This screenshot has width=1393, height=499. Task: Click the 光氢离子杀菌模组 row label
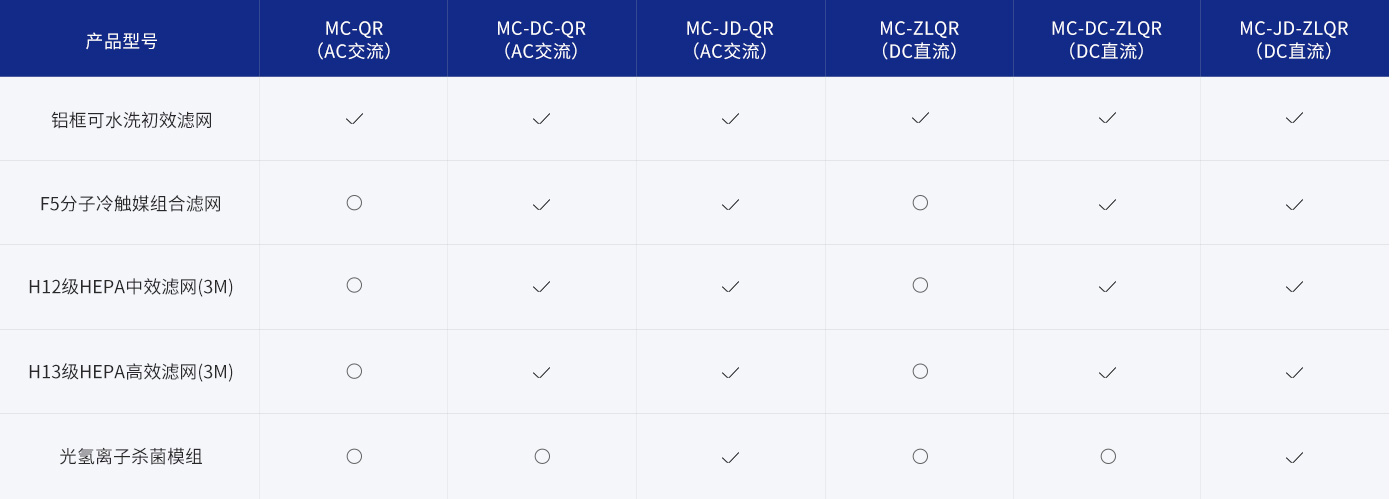[x=131, y=457]
